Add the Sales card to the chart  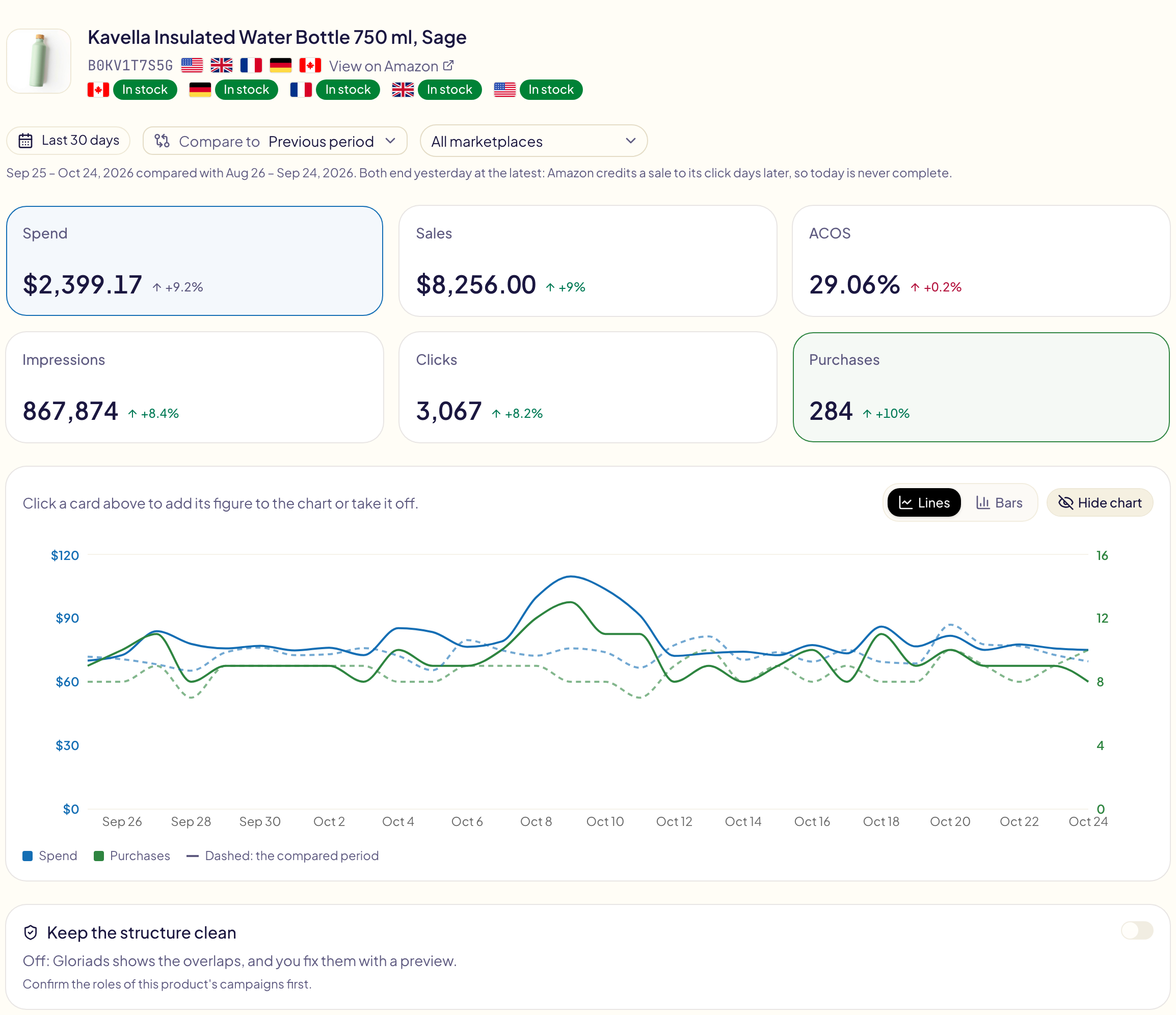pyautogui.click(x=587, y=261)
